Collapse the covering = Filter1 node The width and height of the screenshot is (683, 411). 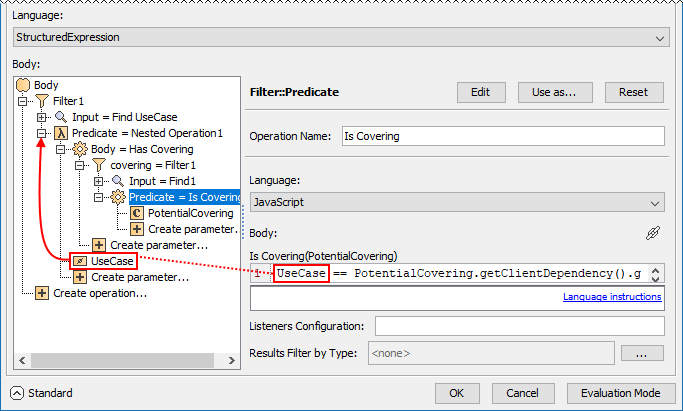(x=80, y=165)
